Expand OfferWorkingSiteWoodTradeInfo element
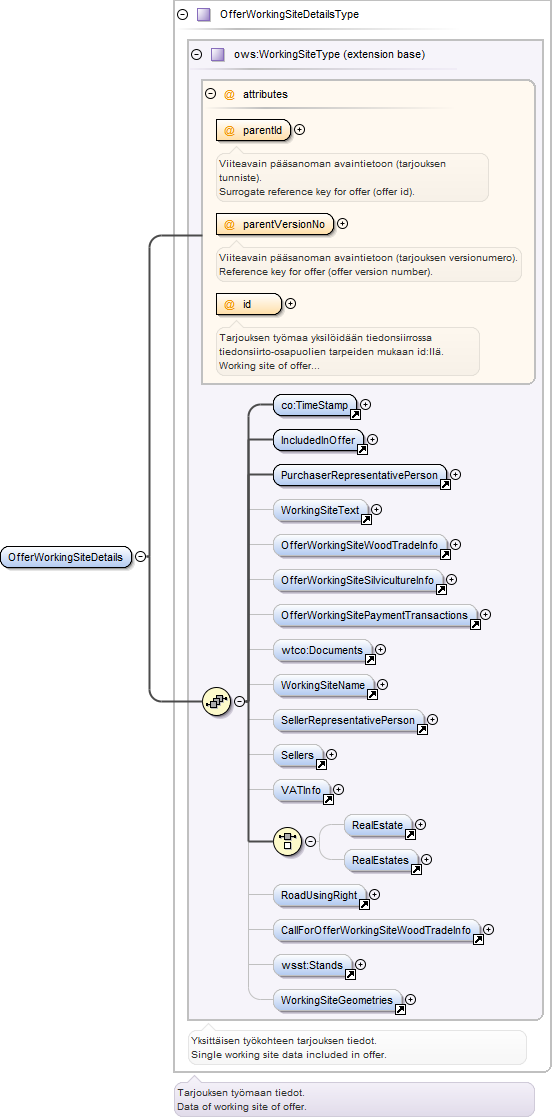This screenshot has width=553, height=1120. (455, 545)
